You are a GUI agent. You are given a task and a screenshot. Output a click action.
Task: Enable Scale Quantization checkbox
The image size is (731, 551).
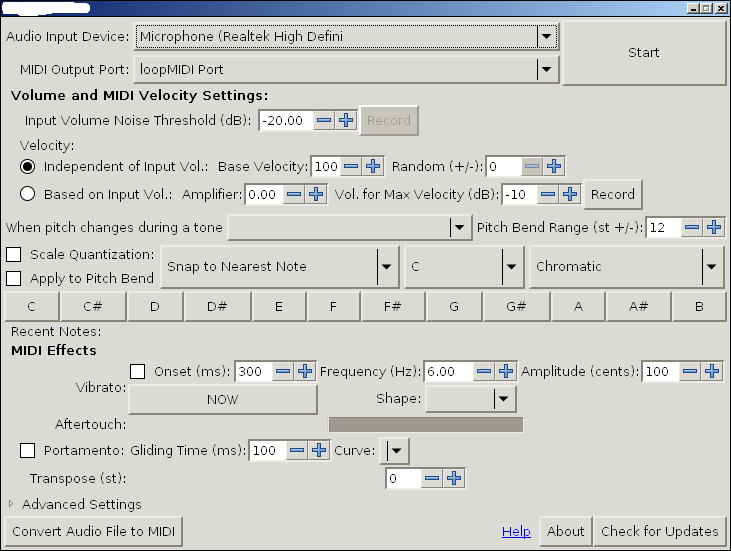tap(14, 255)
